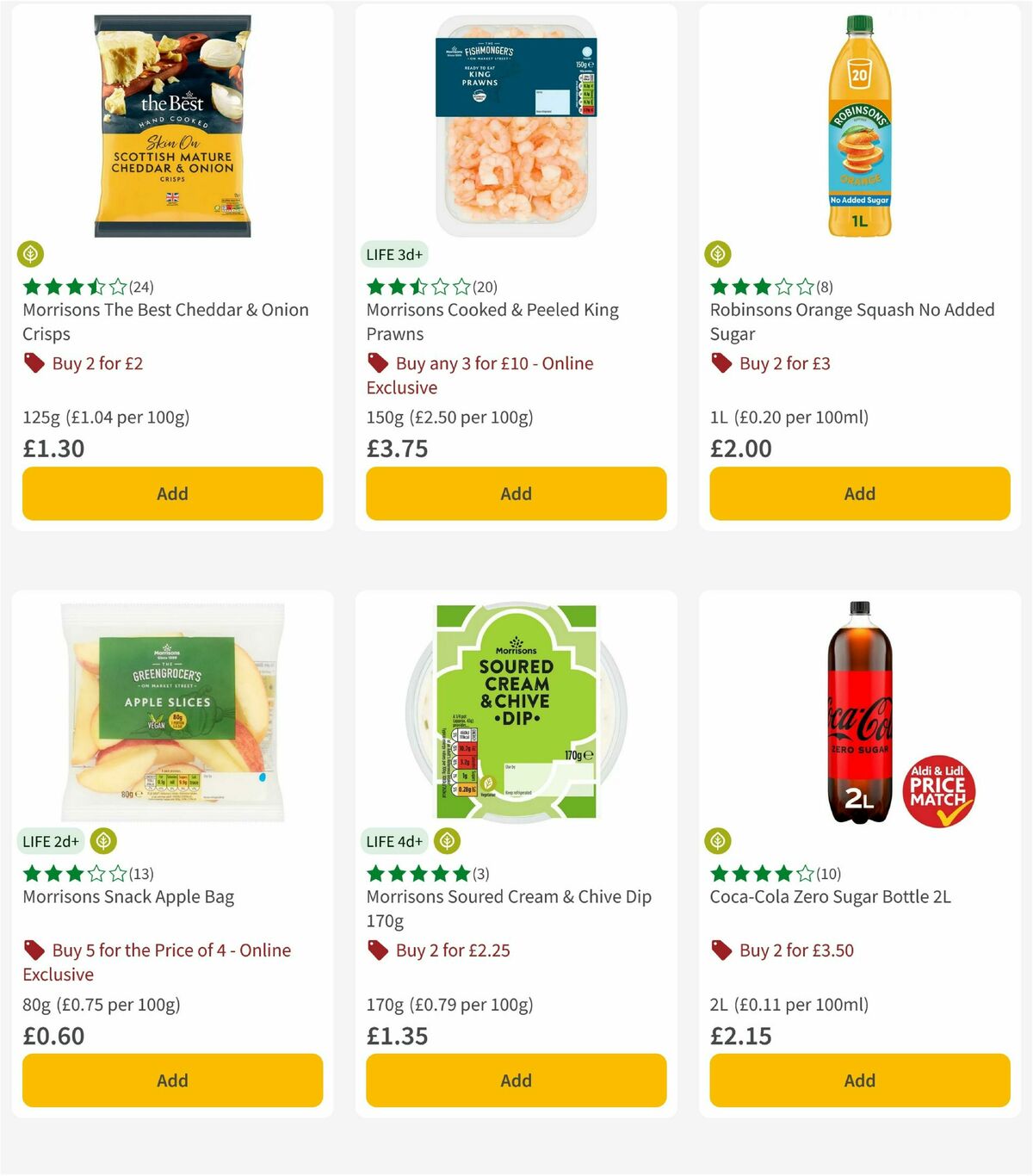Add the Soured Cream & Chive Dip to basket
This screenshot has height=1176, width=1033.
[515, 1080]
